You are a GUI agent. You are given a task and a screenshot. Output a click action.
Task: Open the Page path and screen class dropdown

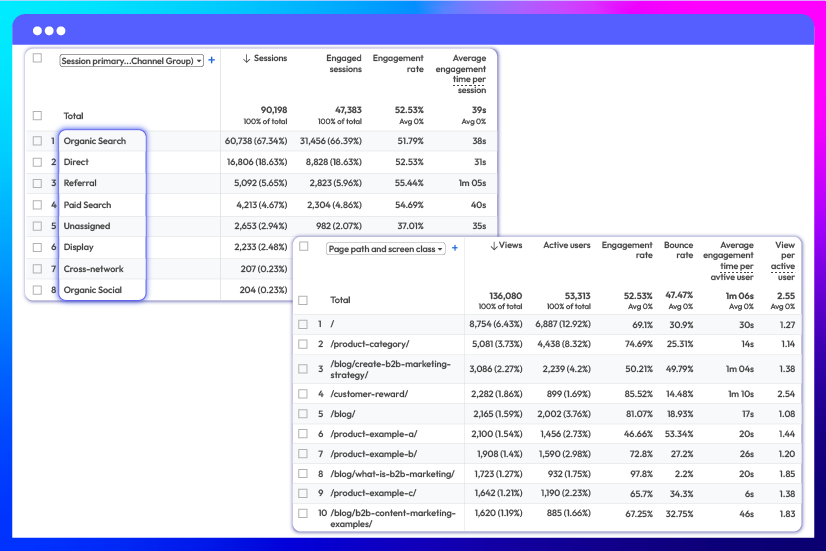385,249
